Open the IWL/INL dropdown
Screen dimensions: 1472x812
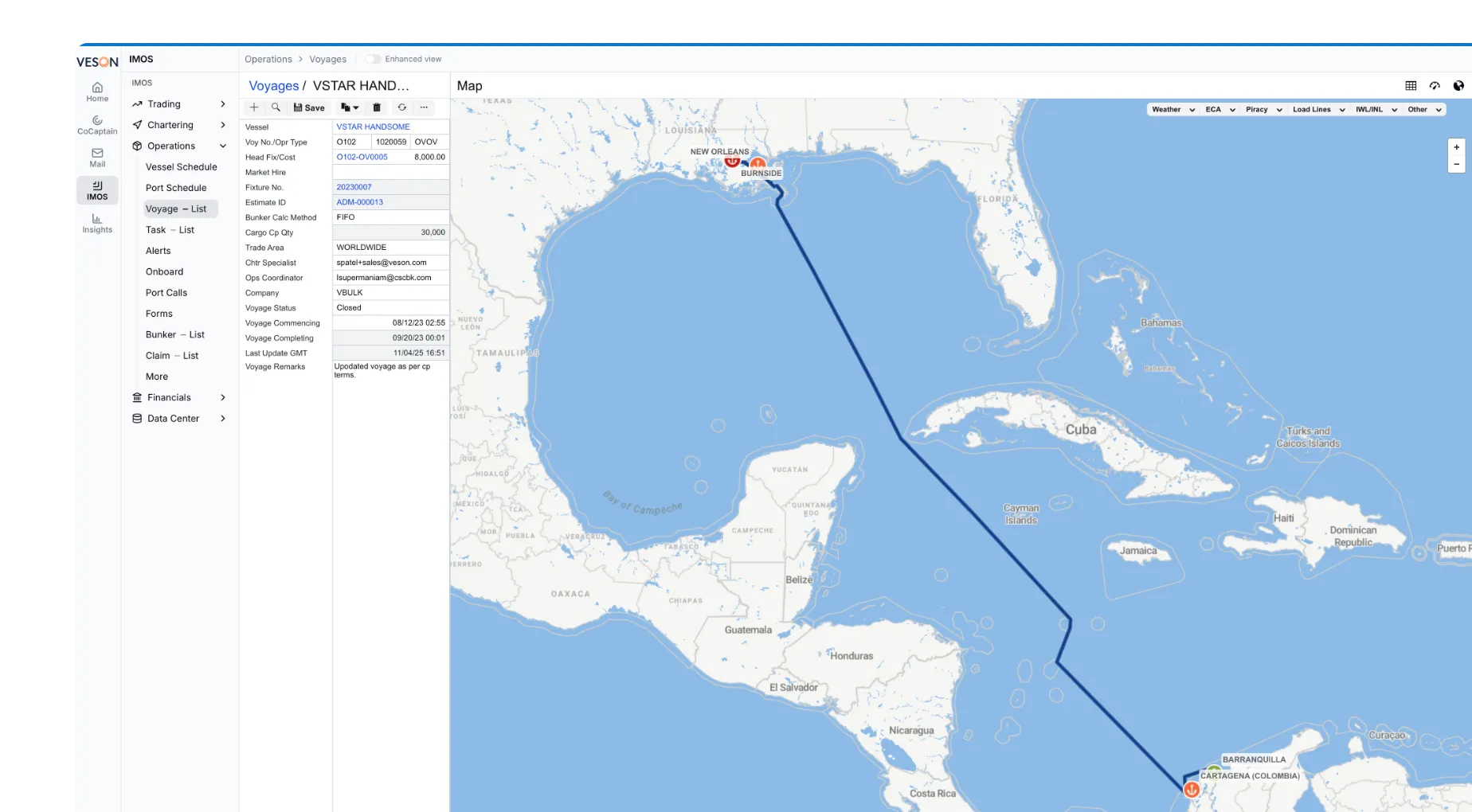1376,110
